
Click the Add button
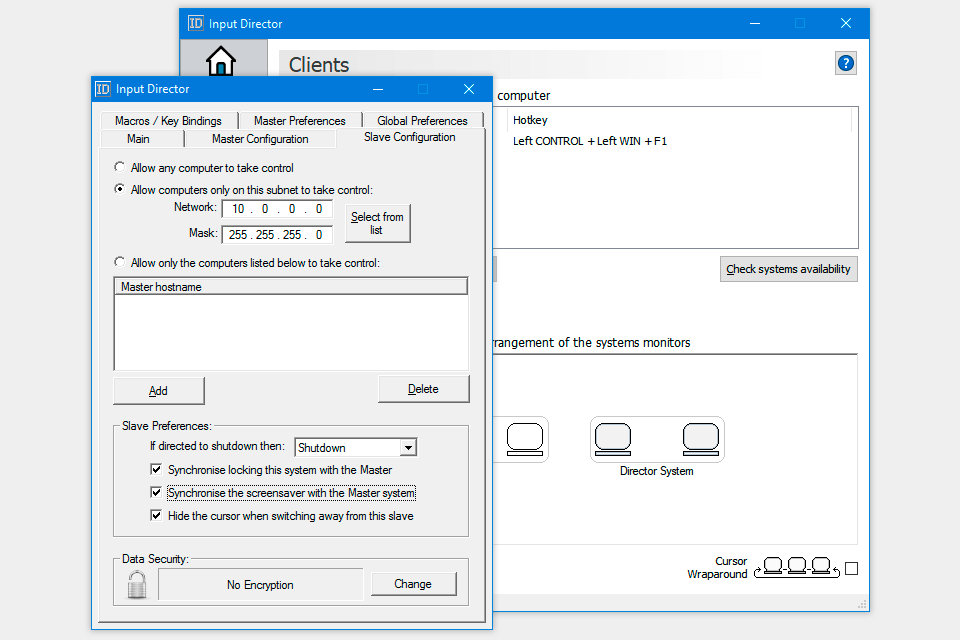coord(159,391)
